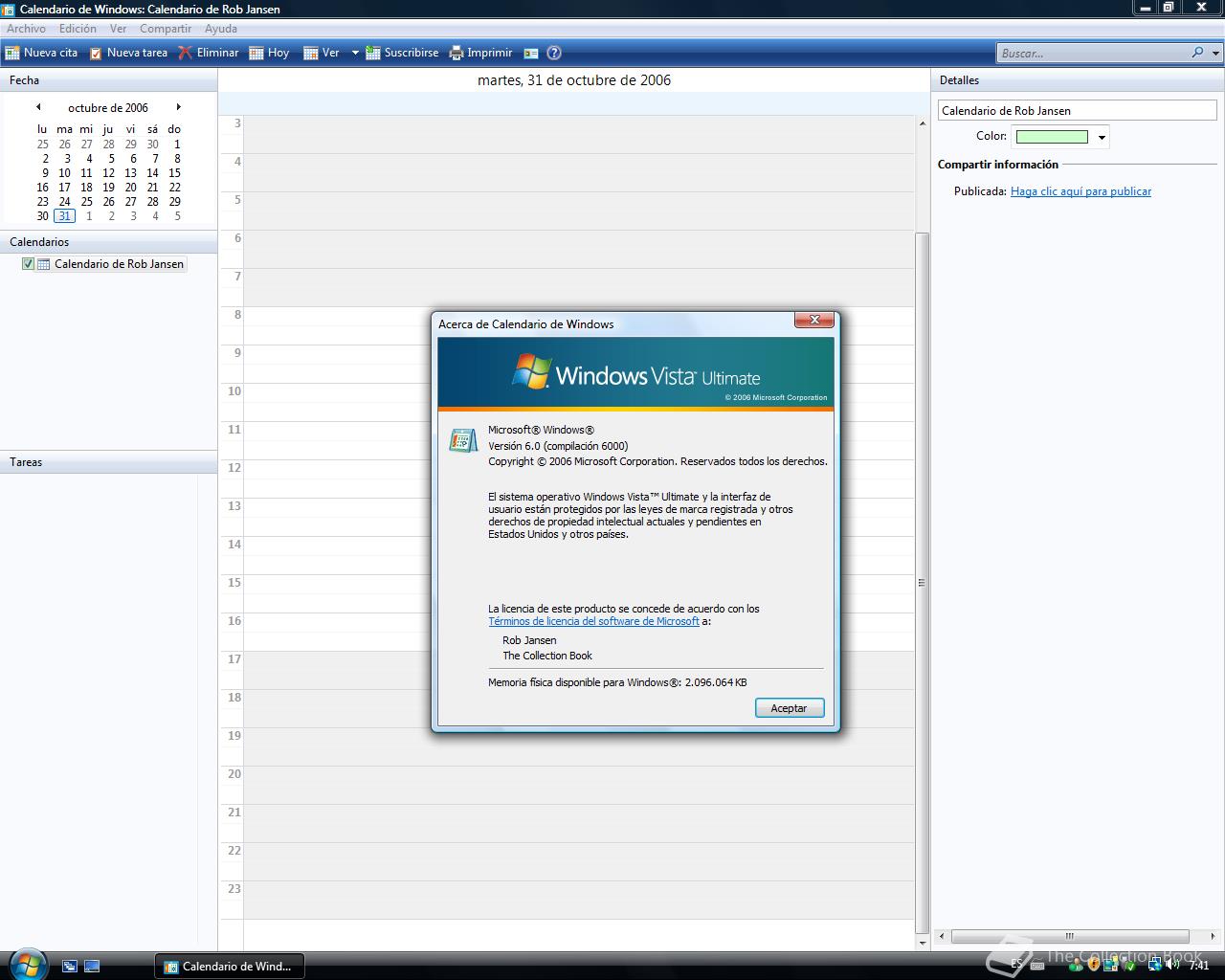
Task: Open the Ver dropdown arrow in toolbar
Action: click(354, 53)
